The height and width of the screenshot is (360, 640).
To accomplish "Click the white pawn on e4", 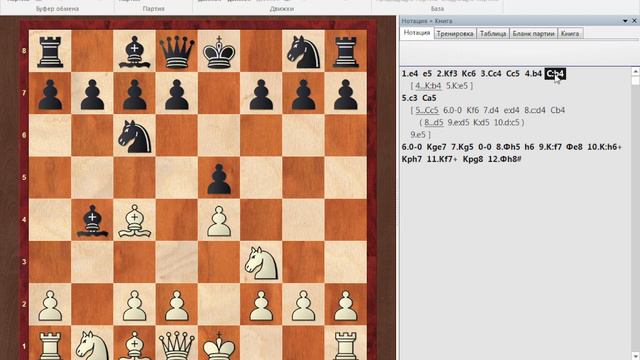I will (x=219, y=220).
